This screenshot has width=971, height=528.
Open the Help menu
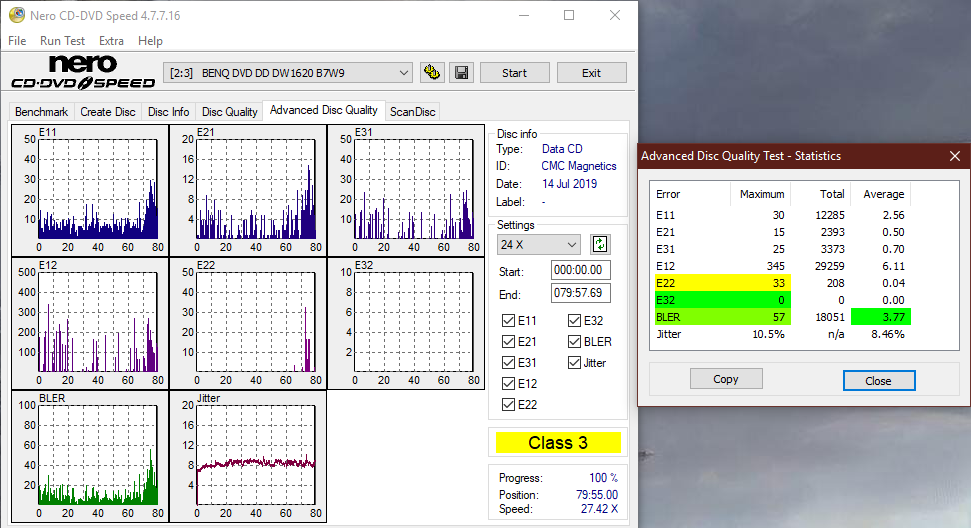click(150, 41)
